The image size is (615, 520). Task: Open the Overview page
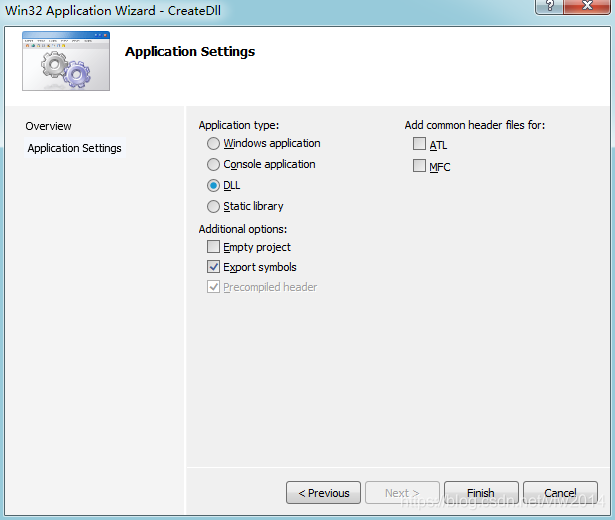click(x=48, y=126)
